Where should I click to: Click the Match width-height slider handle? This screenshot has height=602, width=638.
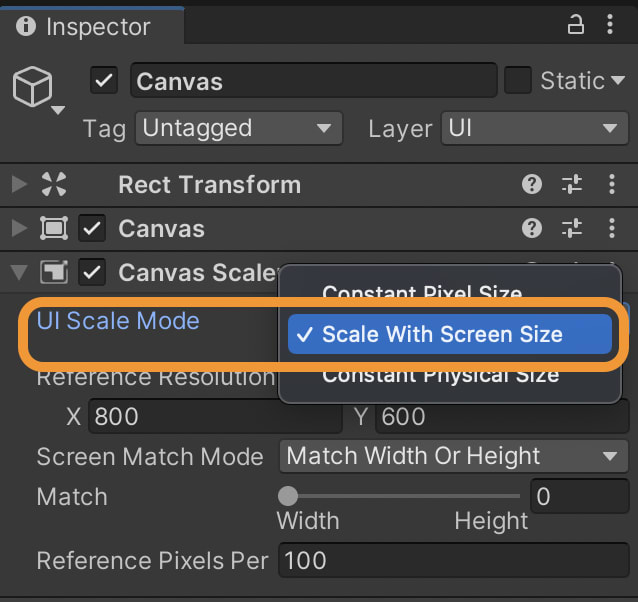[x=288, y=496]
